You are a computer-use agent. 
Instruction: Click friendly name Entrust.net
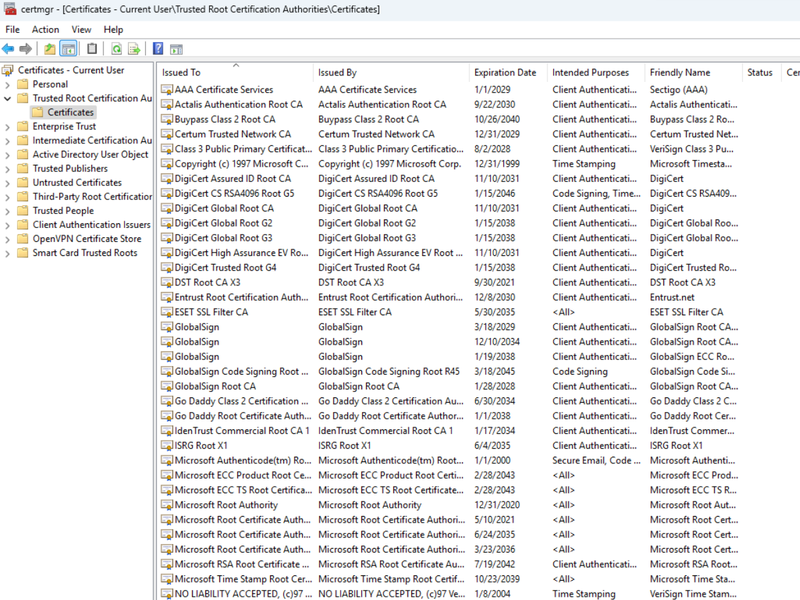coord(672,297)
